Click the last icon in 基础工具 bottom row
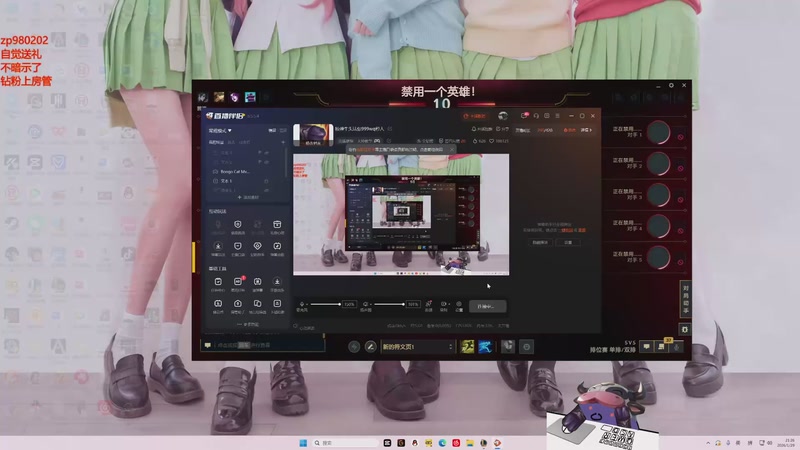This screenshot has height=450, width=800. tap(277, 304)
